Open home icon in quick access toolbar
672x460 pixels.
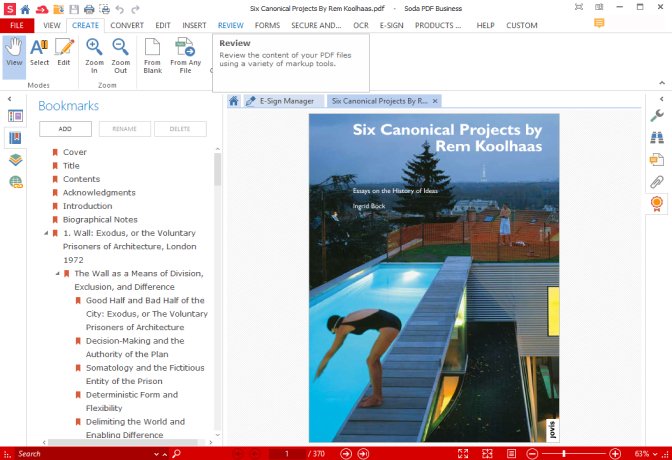(x=25, y=9)
